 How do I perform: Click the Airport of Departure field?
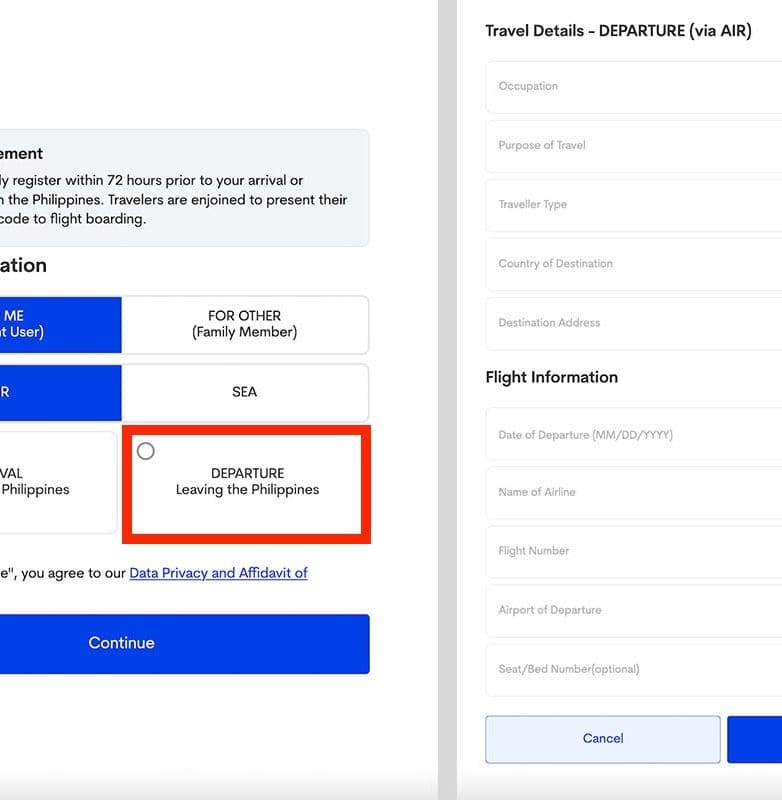pos(633,610)
